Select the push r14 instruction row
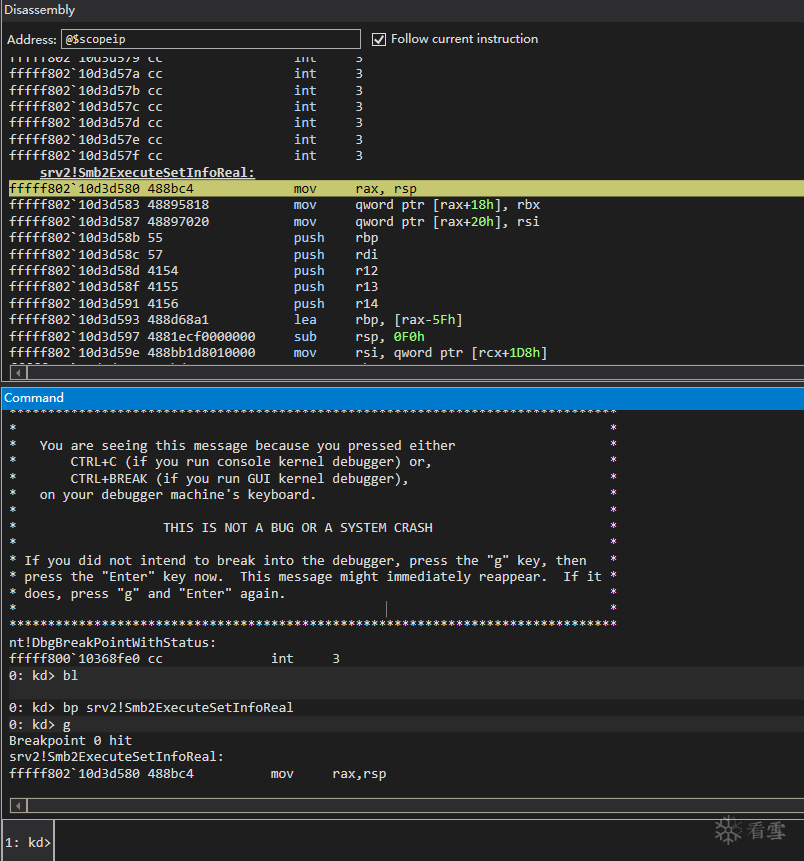The width and height of the screenshot is (804, 861). click(194, 303)
